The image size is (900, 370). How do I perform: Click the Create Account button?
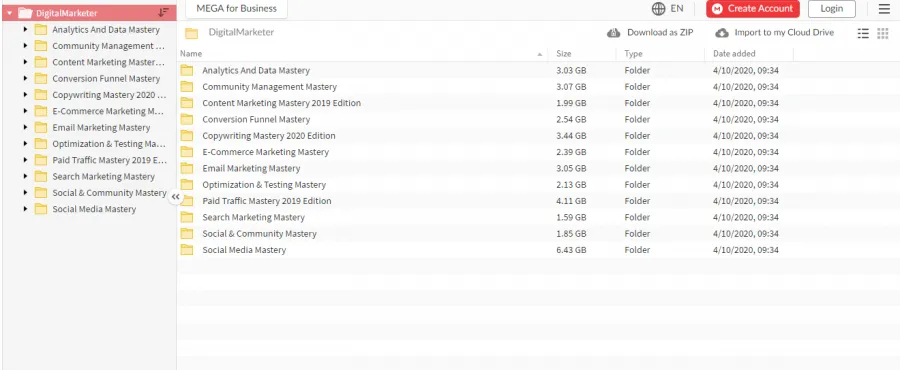click(x=752, y=9)
